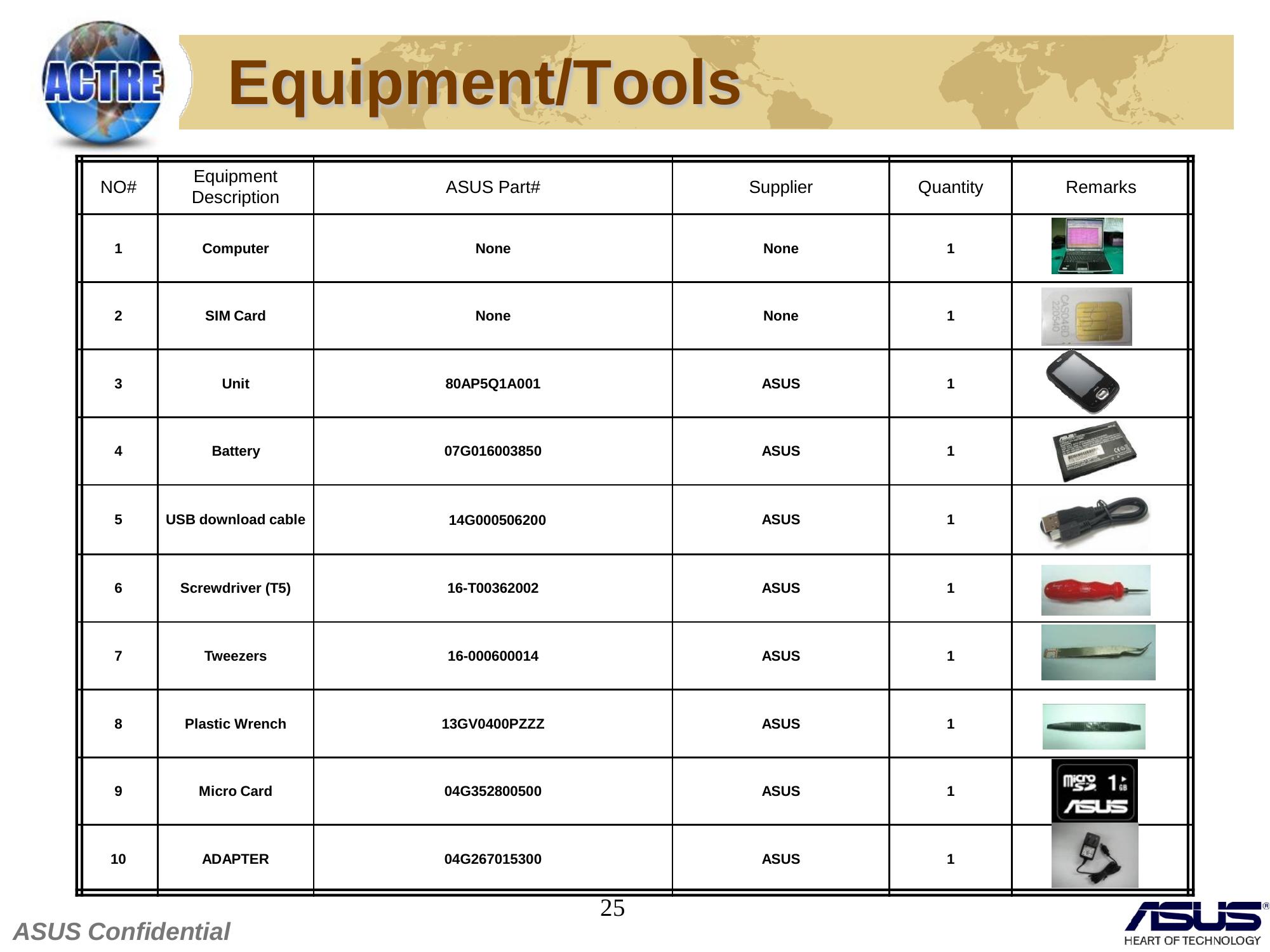Select part number "14G000506200"
The height and width of the screenshot is (952, 1270).
(x=497, y=520)
